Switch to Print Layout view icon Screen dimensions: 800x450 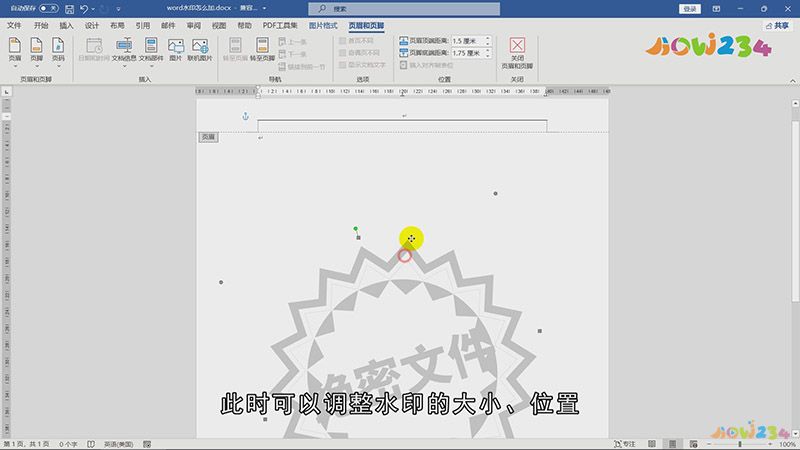pyautogui.click(x=672, y=444)
